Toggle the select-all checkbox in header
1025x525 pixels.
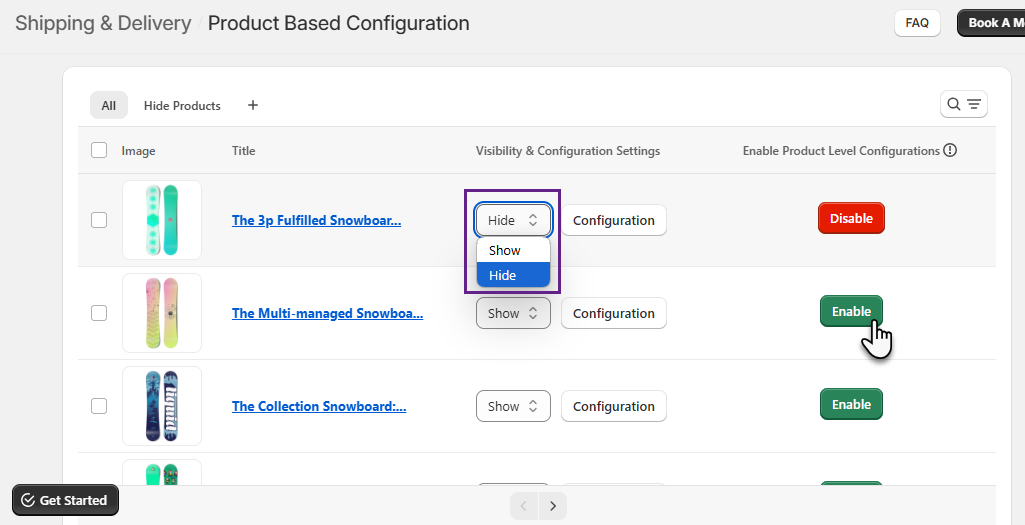[99, 150]
